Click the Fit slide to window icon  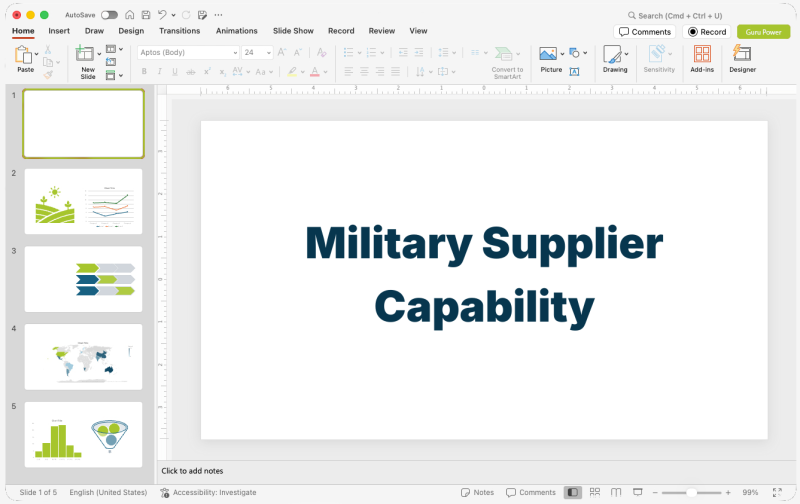tap(777, 492)
